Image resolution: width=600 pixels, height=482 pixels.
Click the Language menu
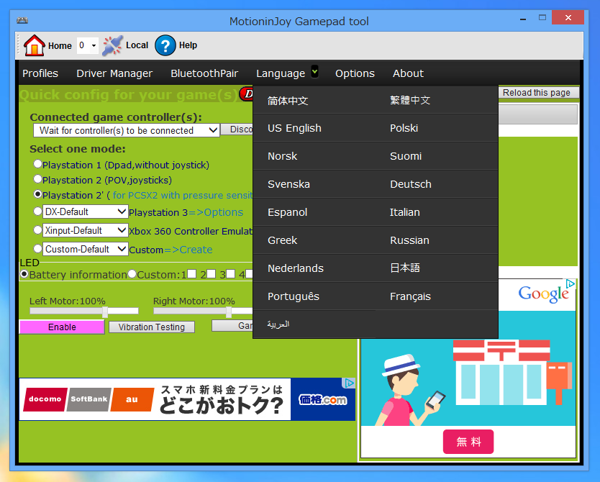click(x=280, y=73)
